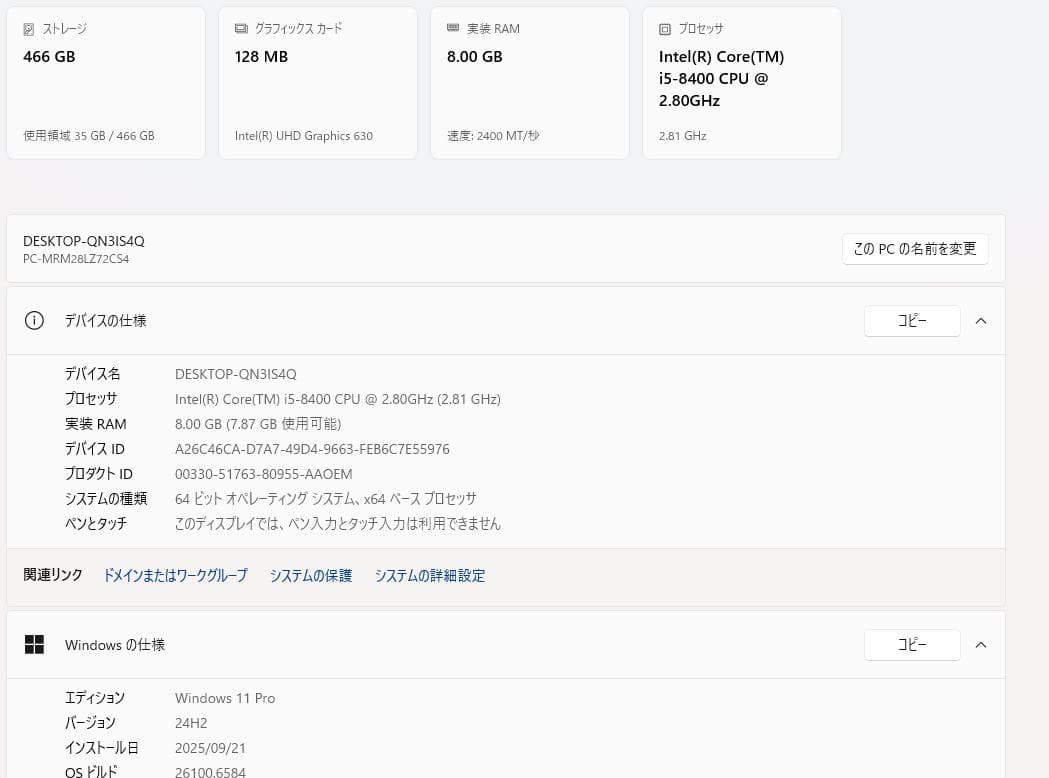Click the device name DESKTOP-QN3IS4Q

point(83,240)
